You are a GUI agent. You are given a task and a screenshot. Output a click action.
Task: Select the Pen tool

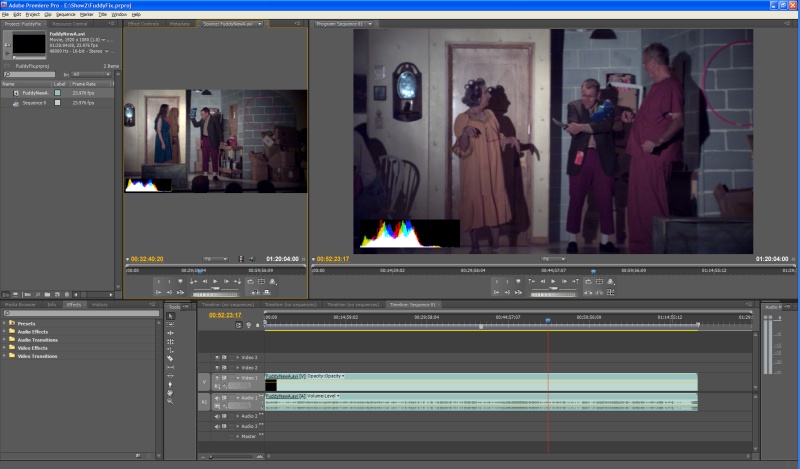170,384
